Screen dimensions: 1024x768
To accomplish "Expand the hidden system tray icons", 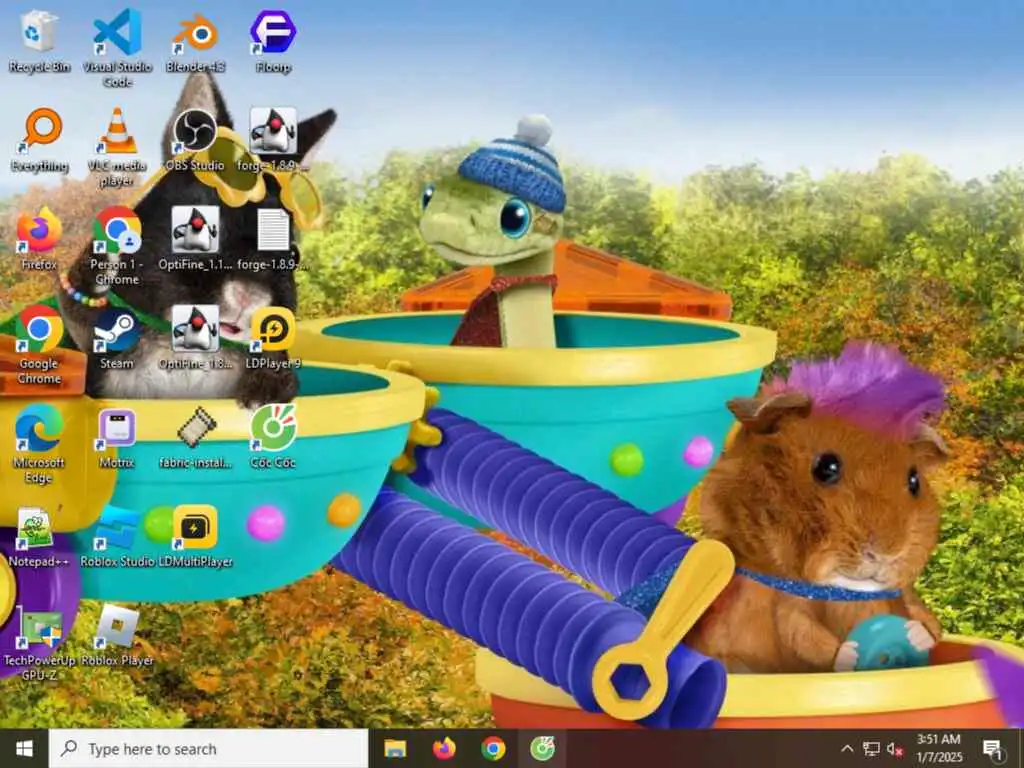I will tap(847, 749).
